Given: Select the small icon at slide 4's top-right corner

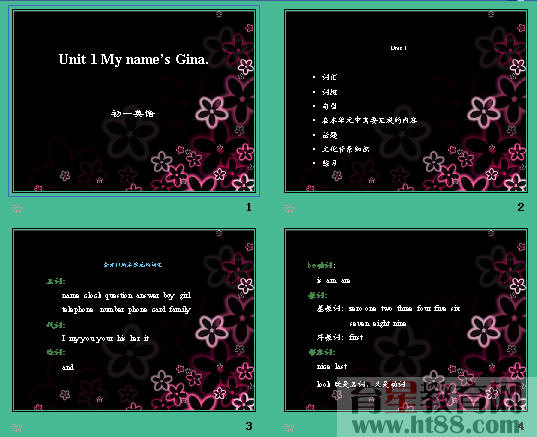Looking at the screenshot, I should 491,233.
